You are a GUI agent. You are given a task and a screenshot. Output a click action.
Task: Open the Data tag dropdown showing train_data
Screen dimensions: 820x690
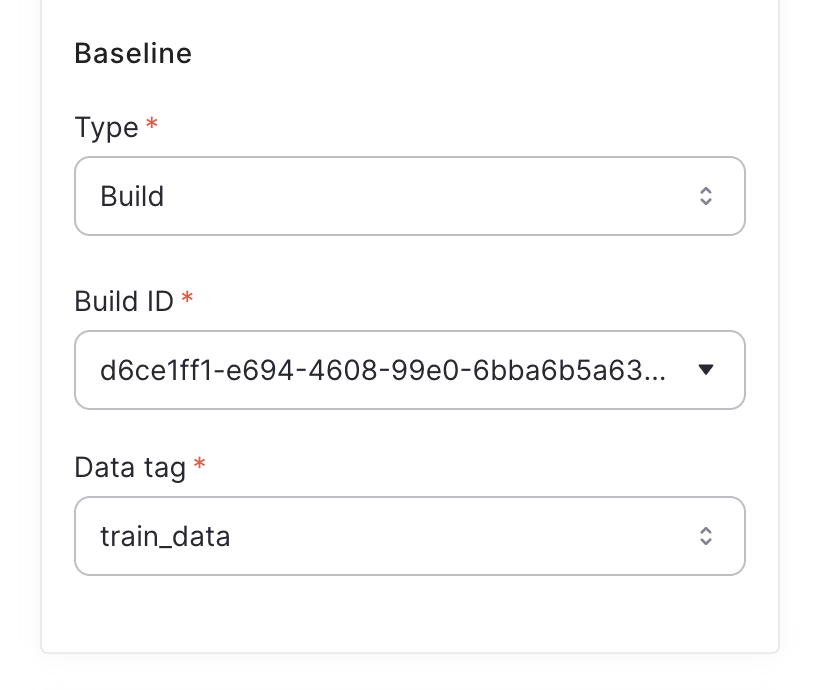tap(410, 536)
